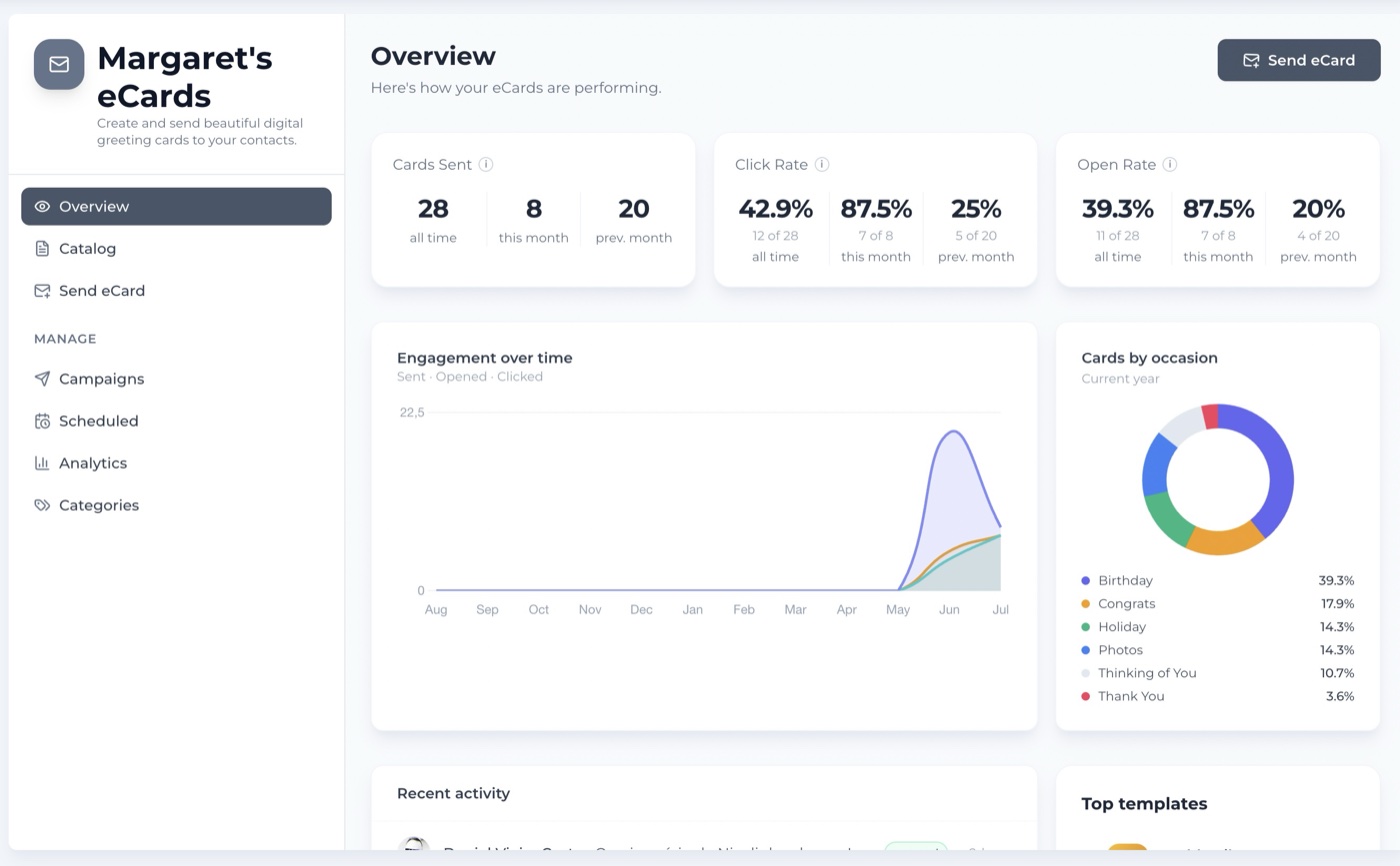Click the May label on chart axis
Image resolution: width=1400 pixels, height=866 pixels.
coord(898,609)
